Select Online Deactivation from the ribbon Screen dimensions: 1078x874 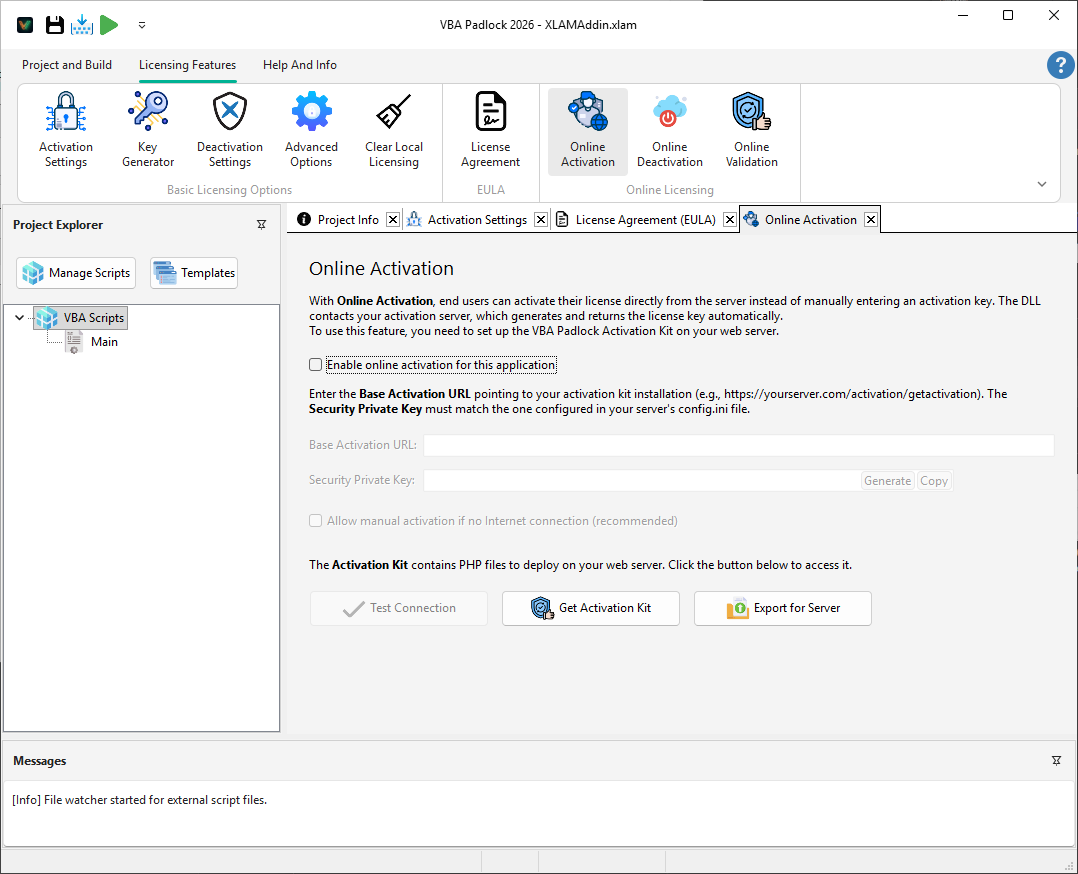(x=670, y=128)
